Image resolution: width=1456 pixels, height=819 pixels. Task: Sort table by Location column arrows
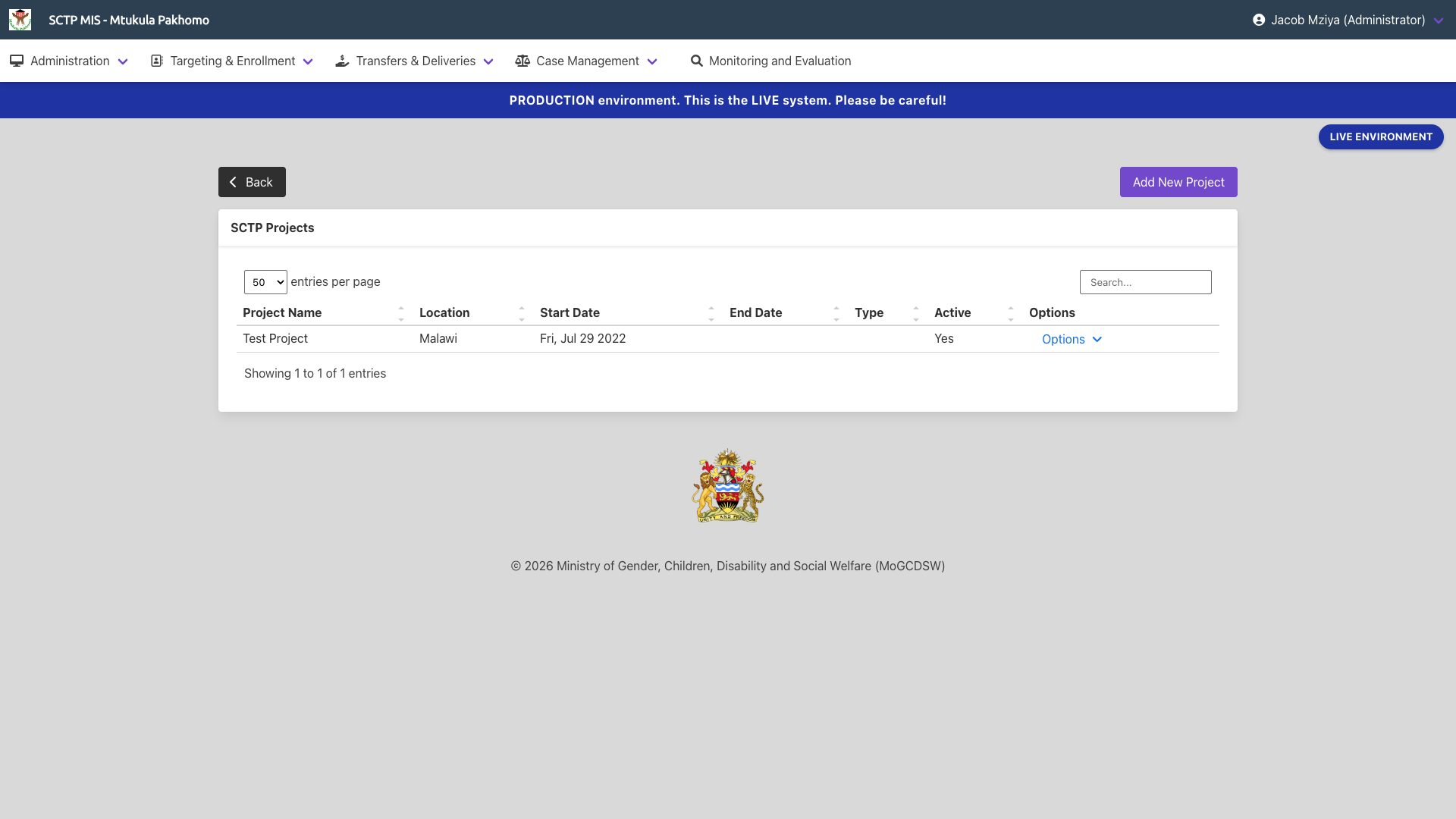pyautogui.click(x=522, y=313)
